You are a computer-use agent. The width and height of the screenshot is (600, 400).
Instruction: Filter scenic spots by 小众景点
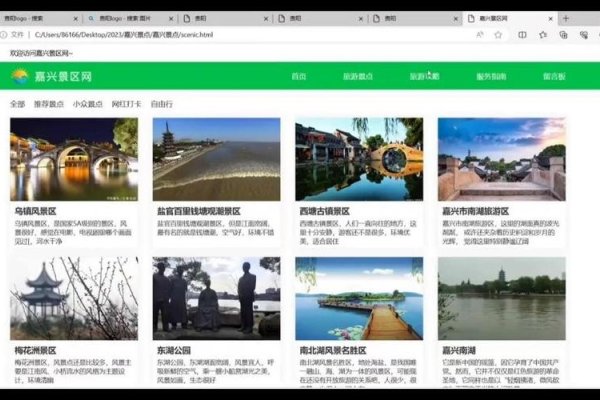pyautogui.click(x=88, y=104)
